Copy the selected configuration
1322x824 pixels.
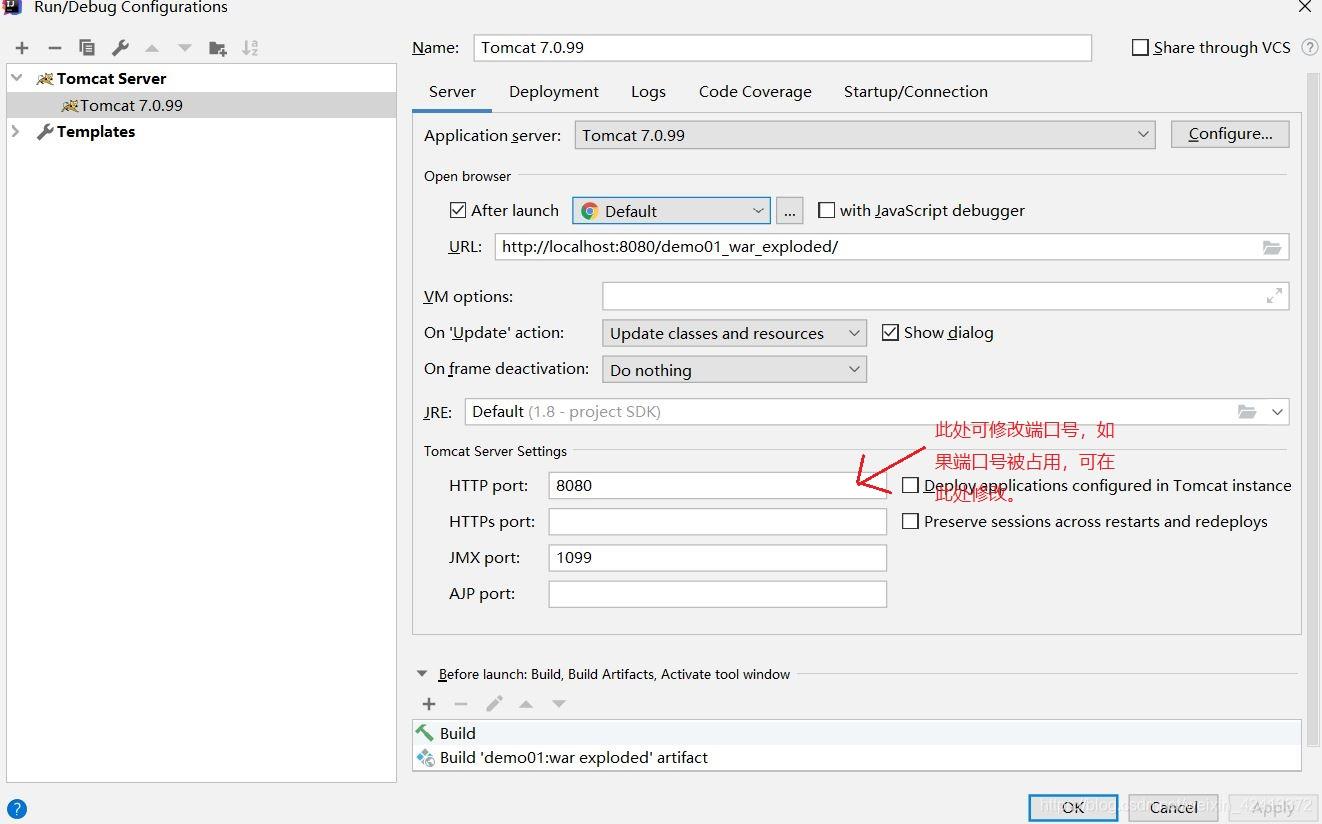(87, 48)
